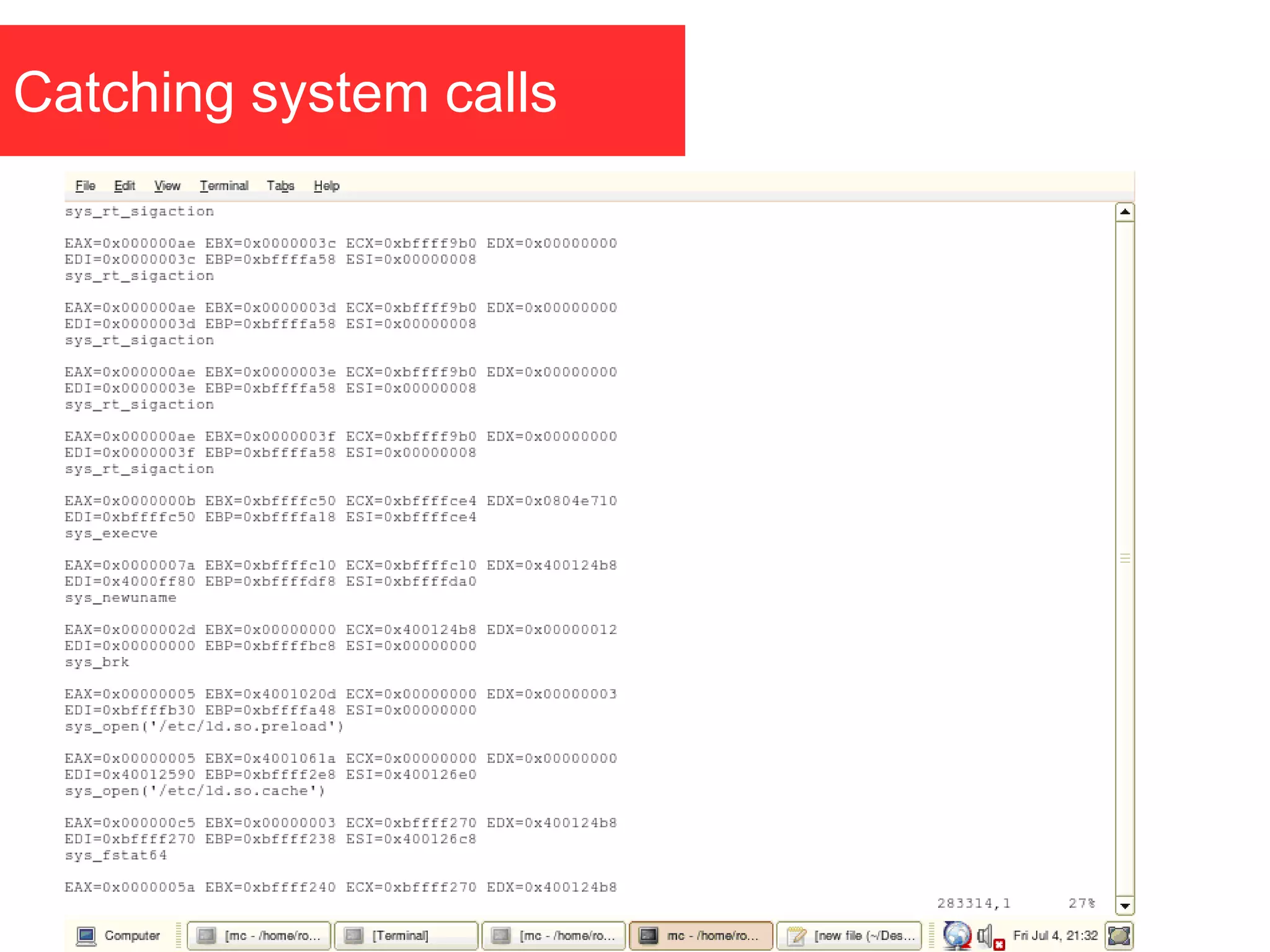Screen dimensions: 1270x952
Task: Switch to first [mc - /home/ro... window
Action: 259,935
